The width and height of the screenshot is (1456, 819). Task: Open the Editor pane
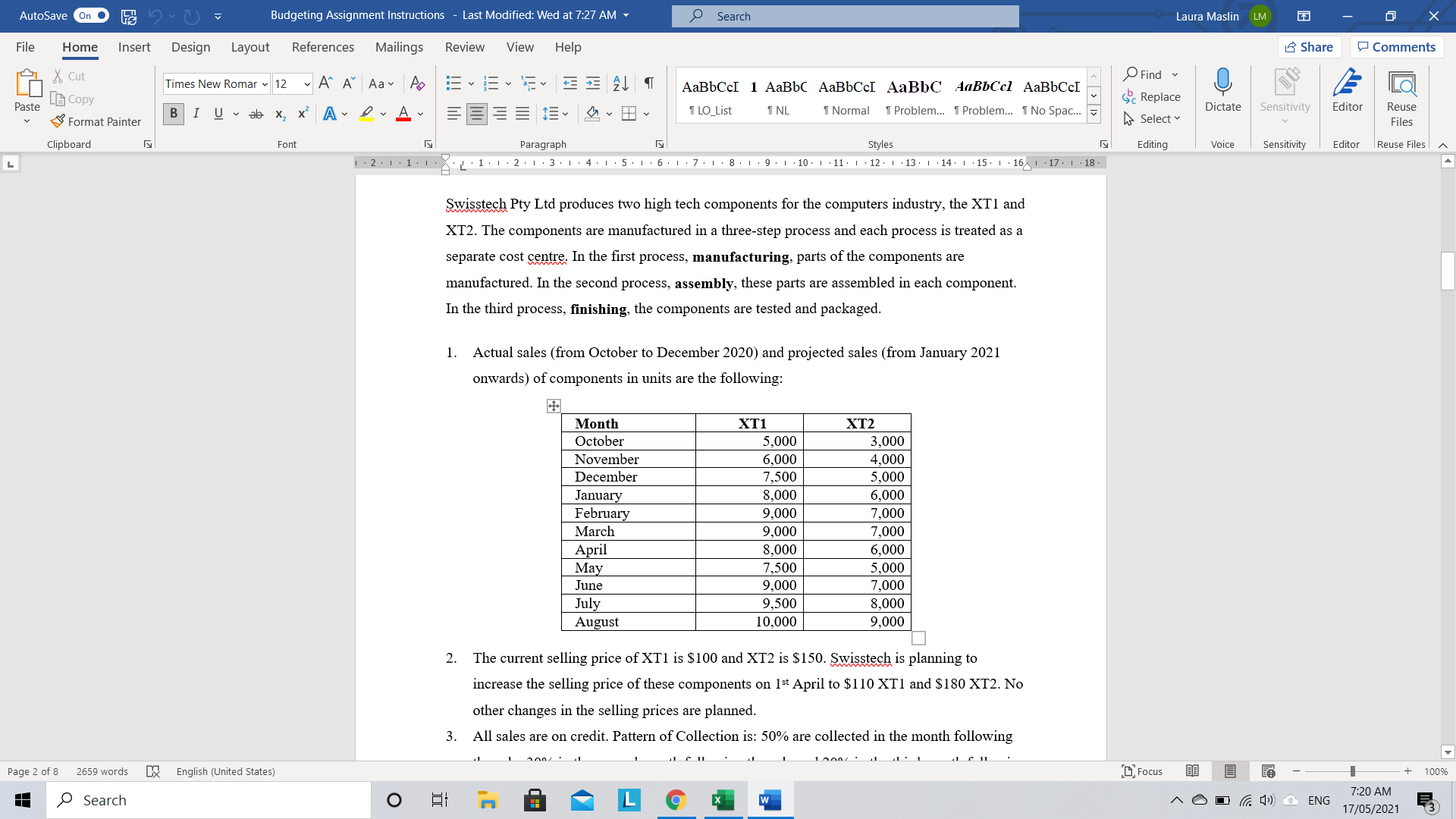click(x=1346, y=93)
